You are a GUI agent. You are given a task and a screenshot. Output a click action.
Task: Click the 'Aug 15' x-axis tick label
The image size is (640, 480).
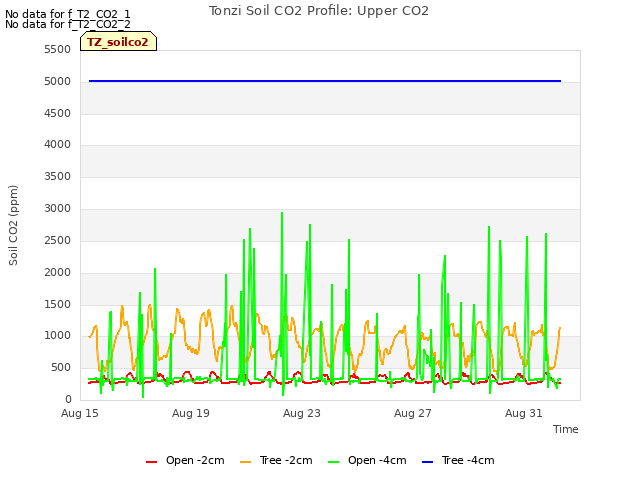point(80,413)
